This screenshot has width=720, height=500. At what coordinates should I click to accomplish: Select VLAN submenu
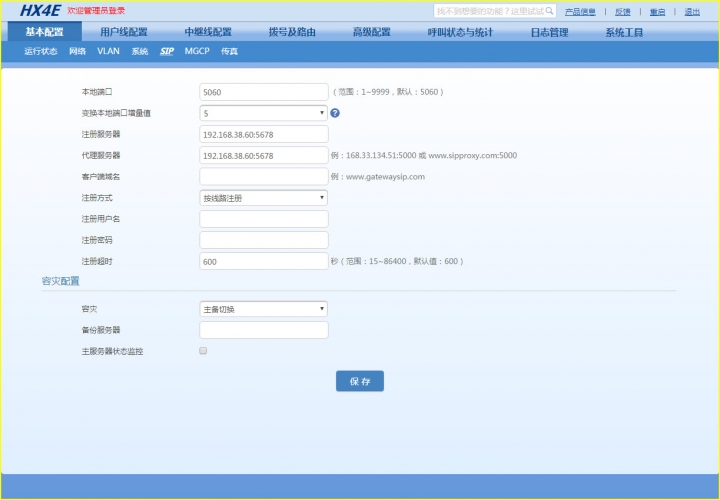(x=108, y=51)
